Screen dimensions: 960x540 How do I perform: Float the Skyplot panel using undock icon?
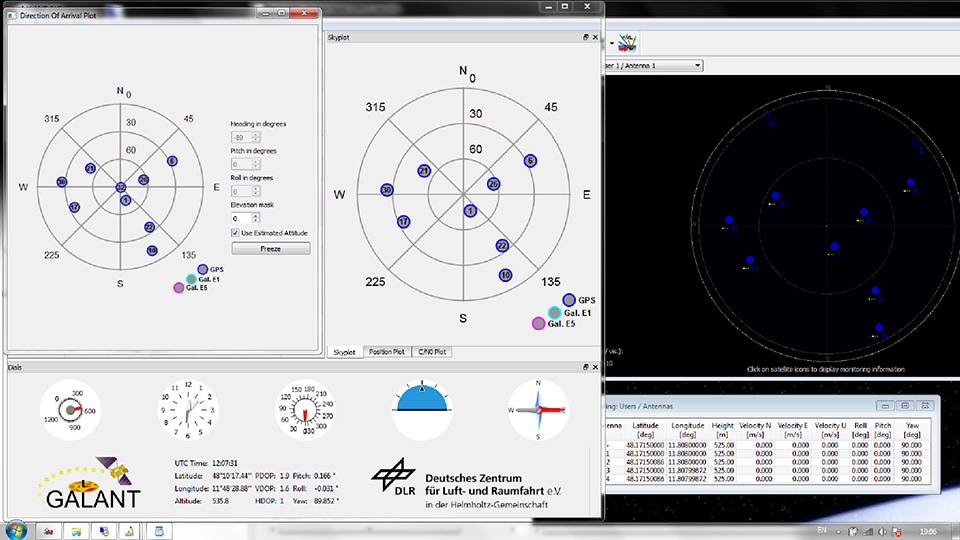point(587,38)
